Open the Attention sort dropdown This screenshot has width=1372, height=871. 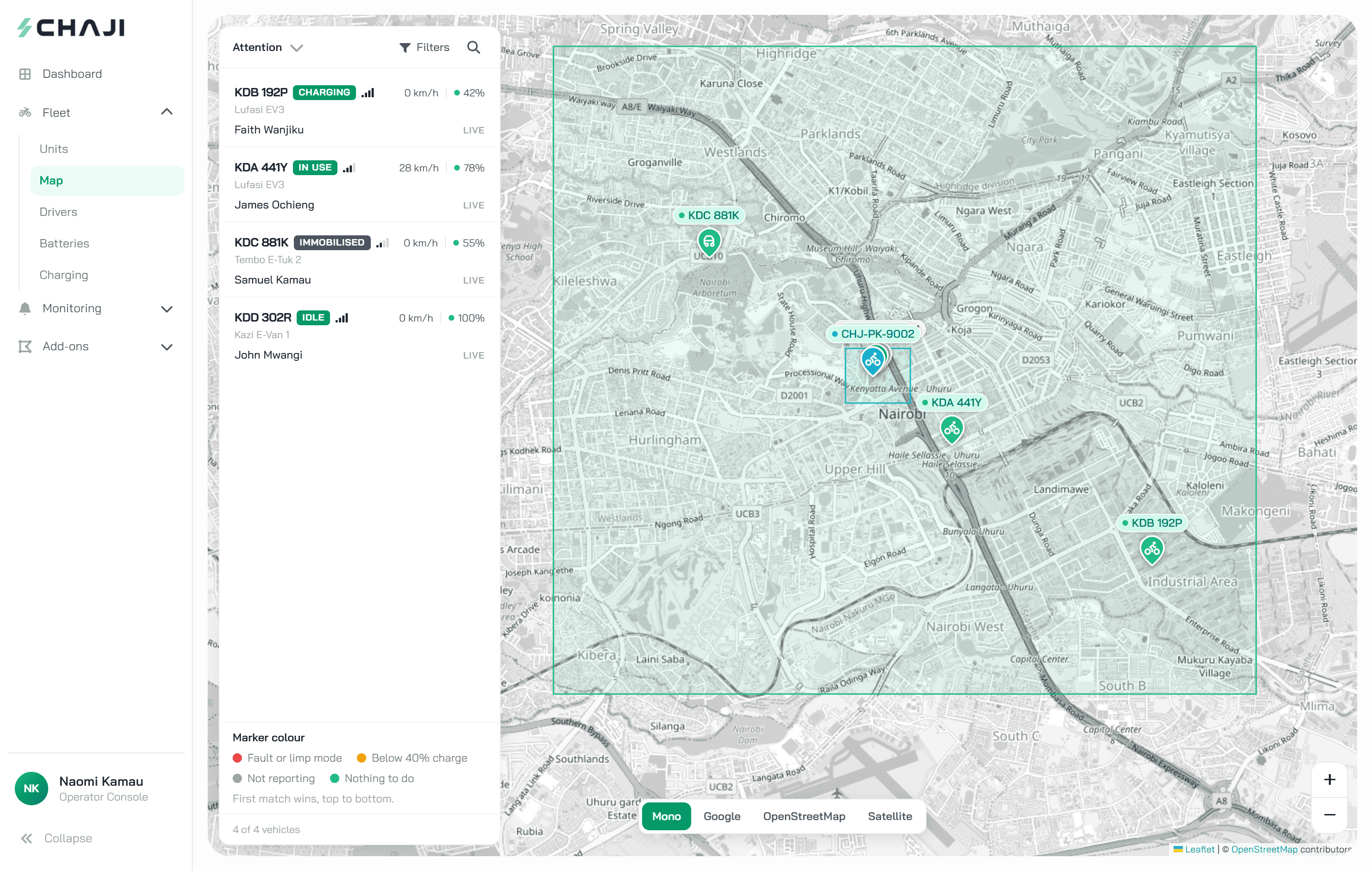tap(267, 47)
